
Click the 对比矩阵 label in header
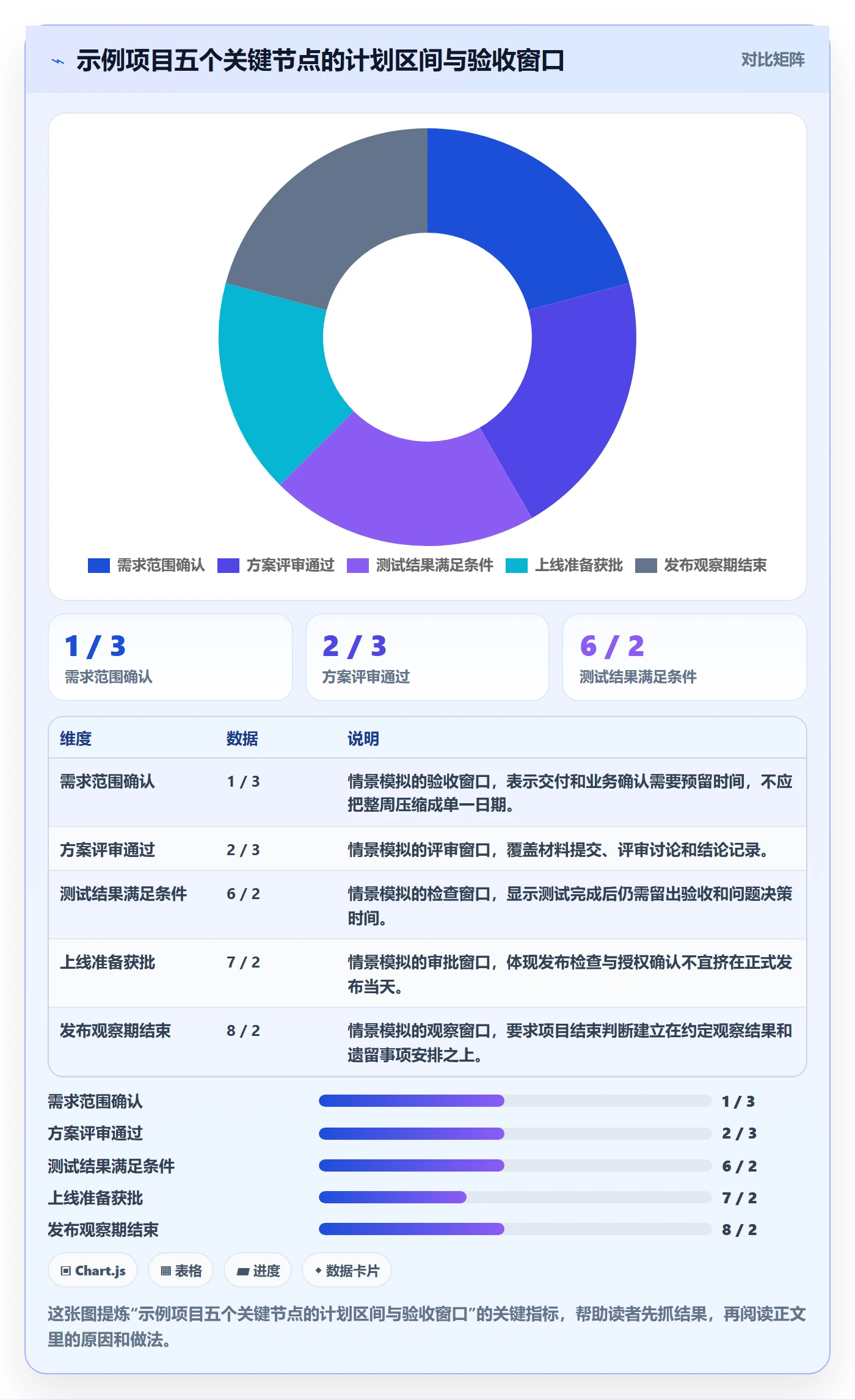773,60
